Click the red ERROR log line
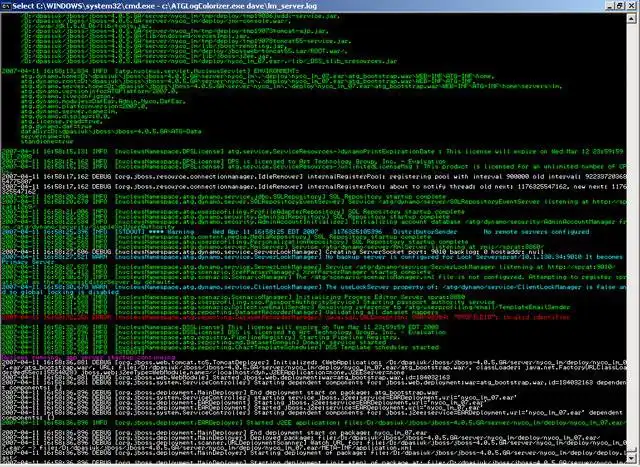The image size is (640, 467). 286,318
